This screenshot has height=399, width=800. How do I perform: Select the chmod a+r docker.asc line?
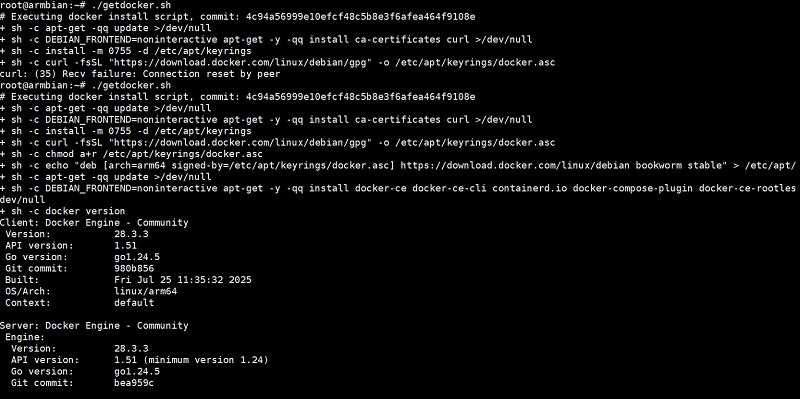coord(132,154)
